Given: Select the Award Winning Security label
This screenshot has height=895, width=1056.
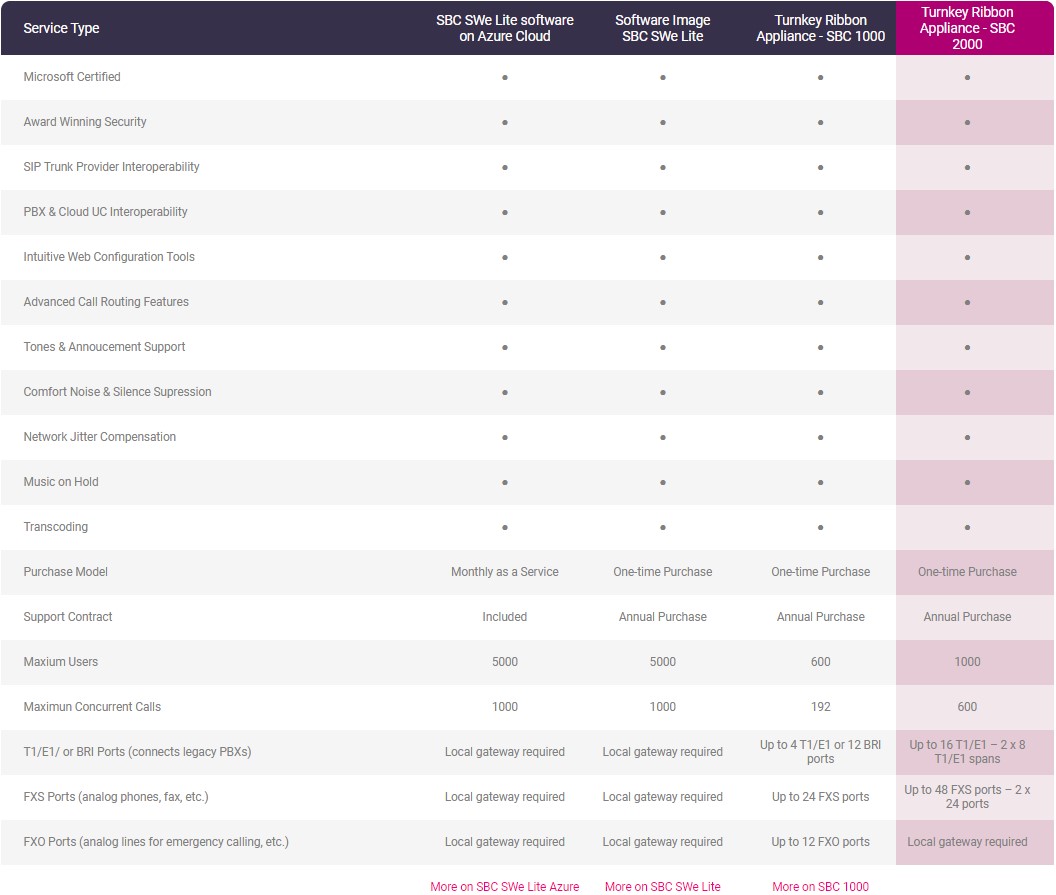Looking at the screenshot, I should coord(85,122).
